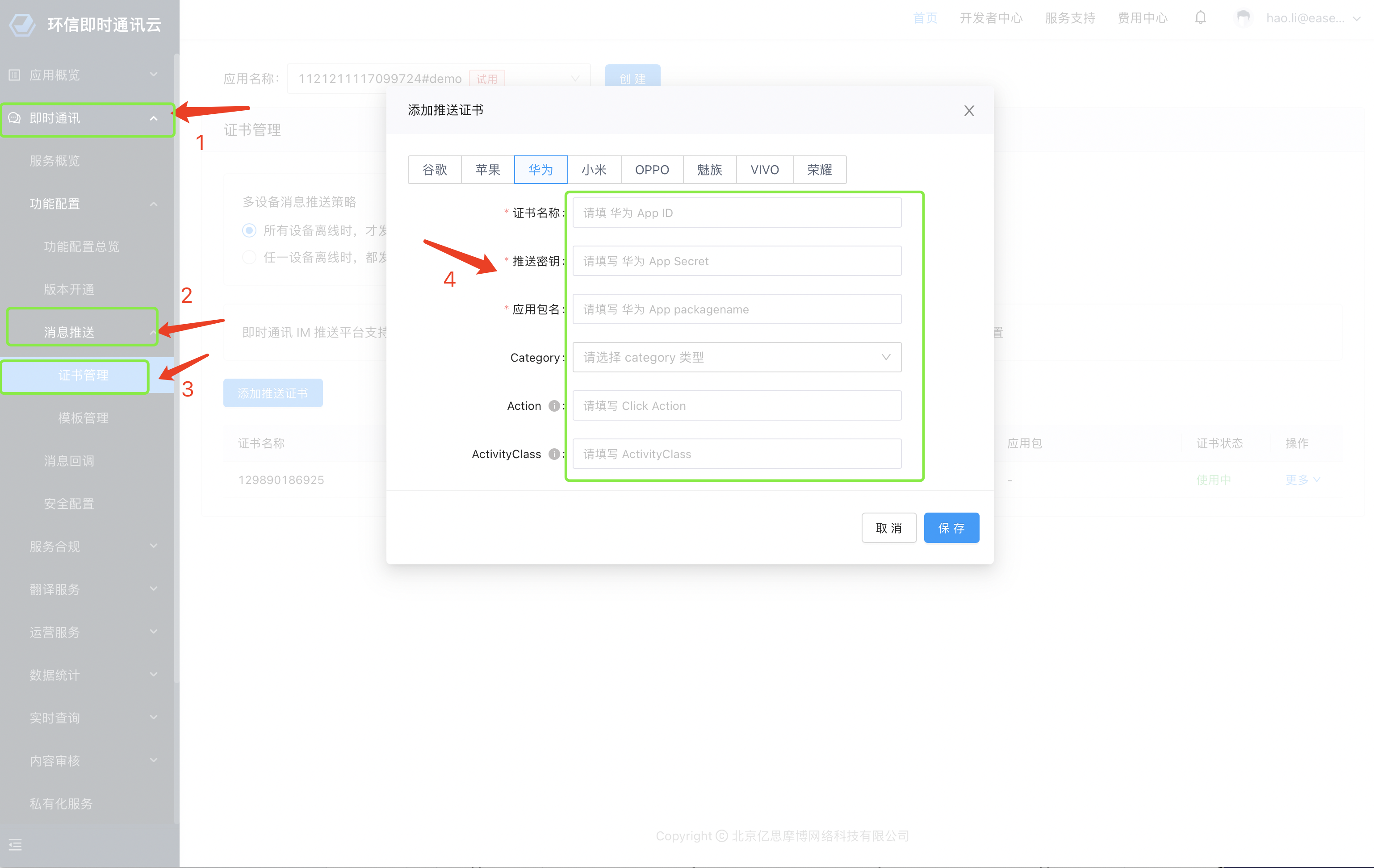Open 费用中心 link
Viewport: 1374px width, 868px height.
pos(1142,18)
